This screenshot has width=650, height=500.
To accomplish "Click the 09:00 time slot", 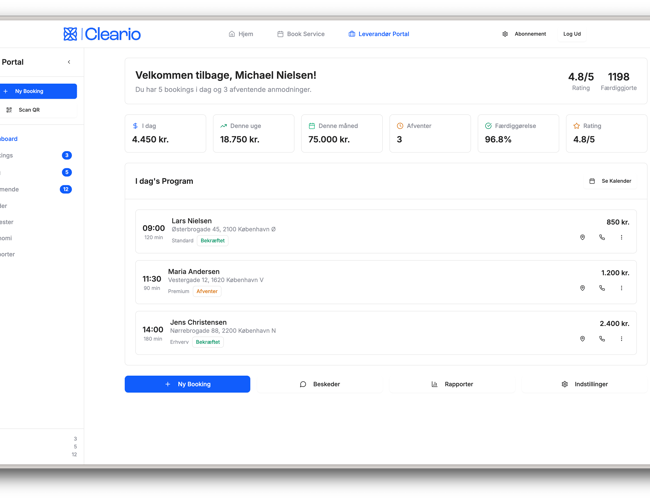I will [153, 228].
